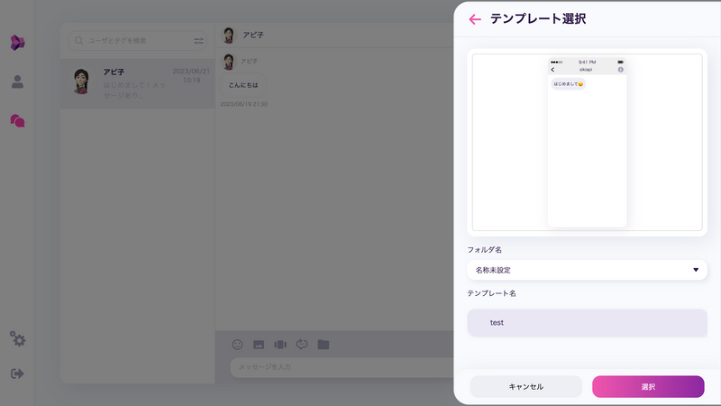Open the フォルダ名 dropdown showing 名称未設定
This screenshot has height=406, width=721.
pos(587,270)
